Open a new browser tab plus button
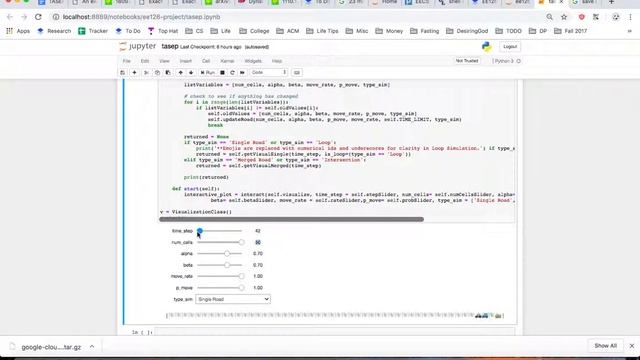This screenshot has height=360, width=640. (611, 2)
